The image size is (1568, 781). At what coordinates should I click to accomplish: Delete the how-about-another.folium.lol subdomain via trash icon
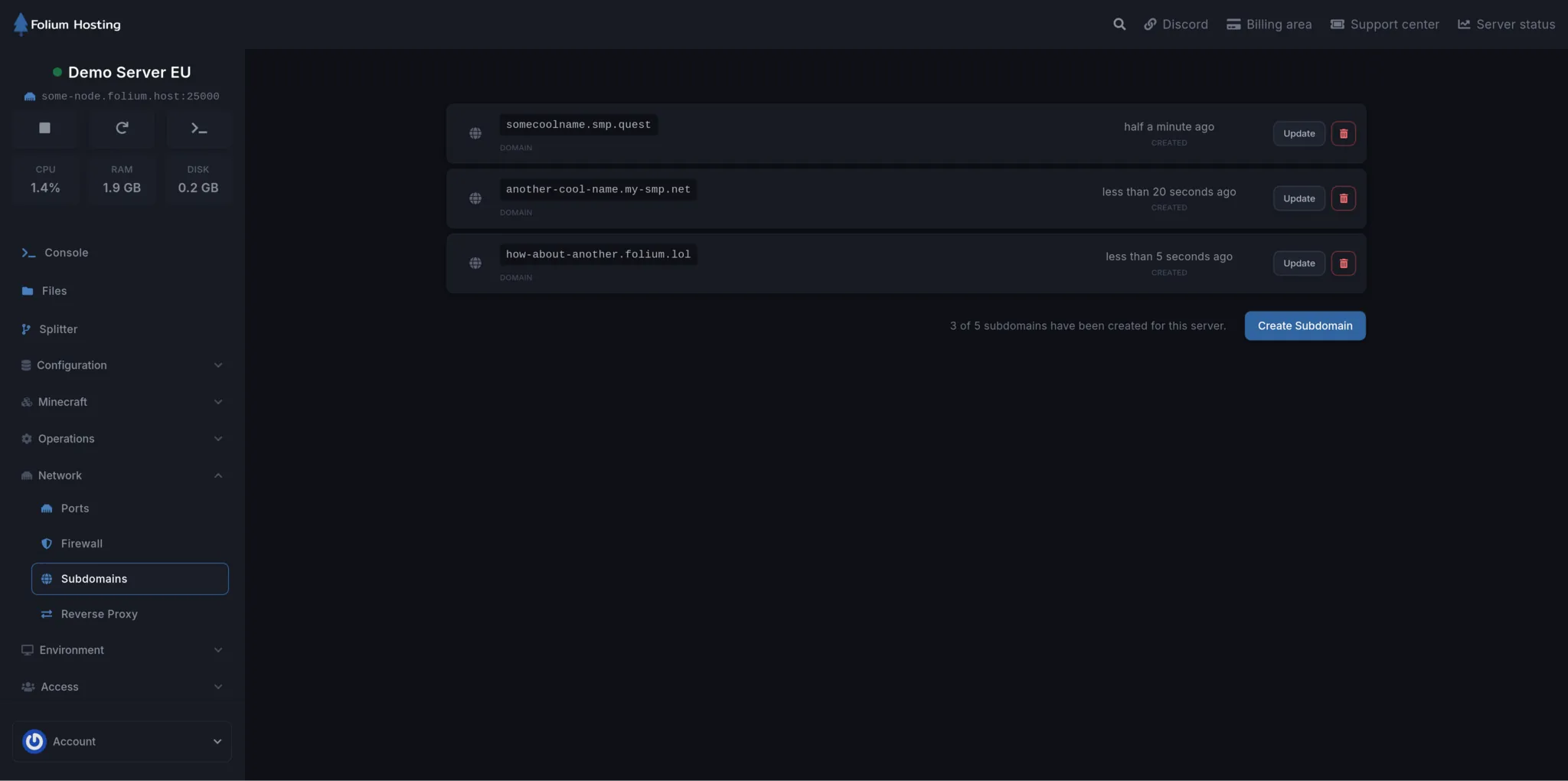click(x=1344, y=263)
